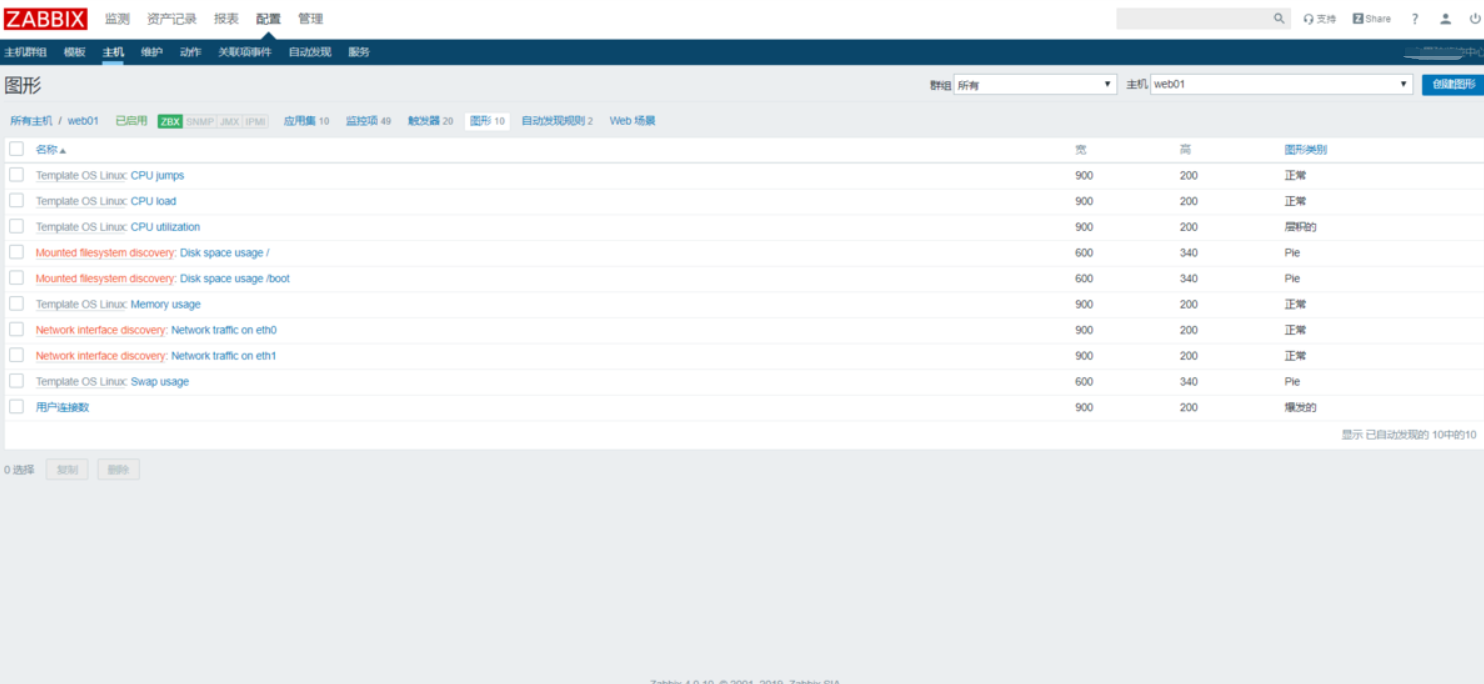Viewport: 1484px width, 684px height.
Task: Open the 主机 web01 dropdown
Action: (x=1281, y=85)
